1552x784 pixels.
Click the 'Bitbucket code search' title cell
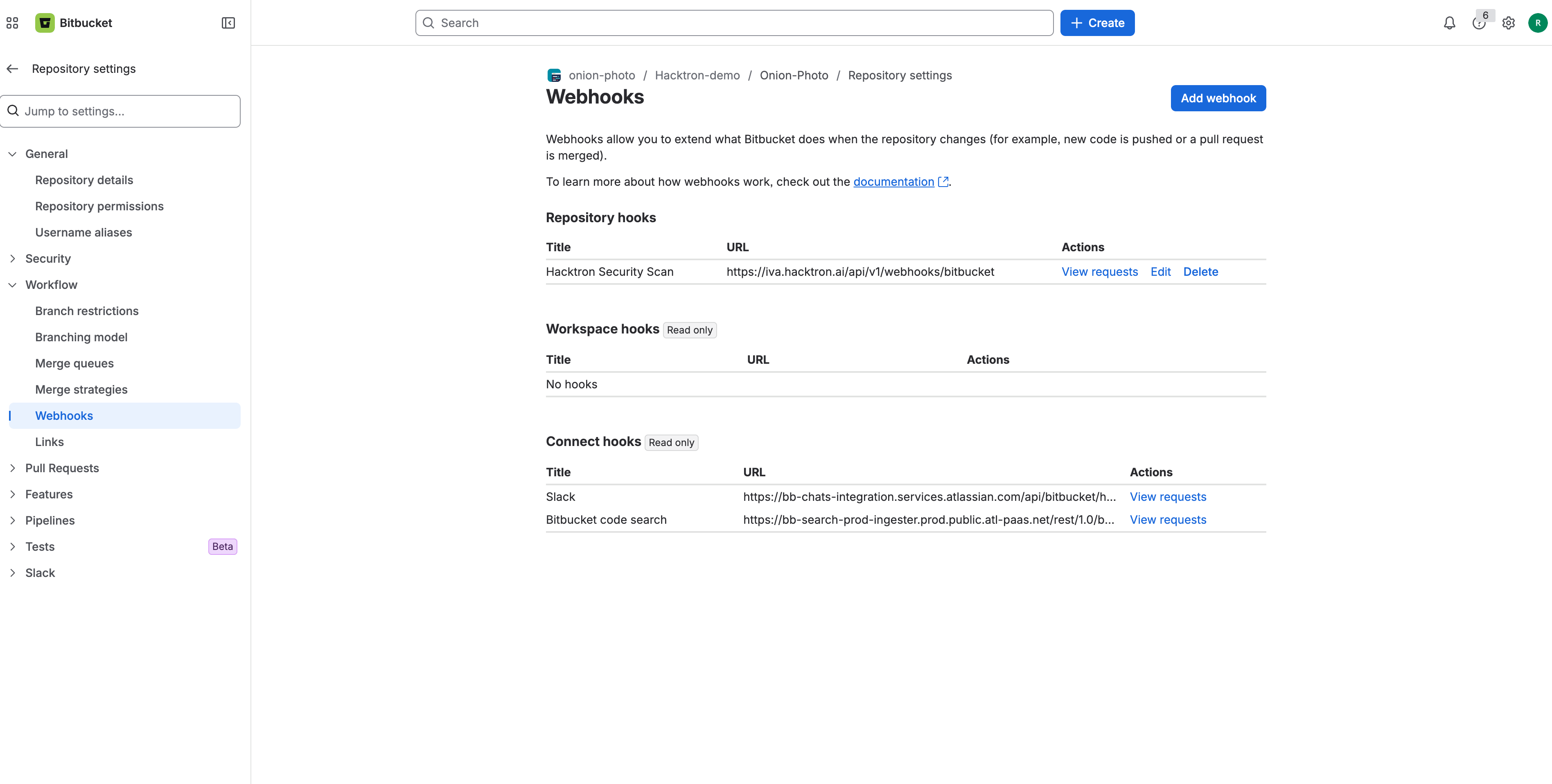[x=606, y=520]
